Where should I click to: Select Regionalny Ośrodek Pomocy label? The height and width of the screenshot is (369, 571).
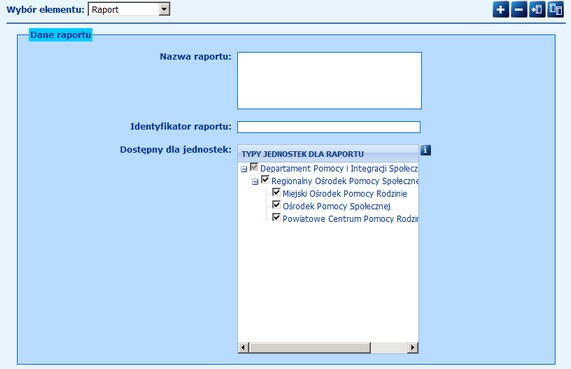pos(345,181)
